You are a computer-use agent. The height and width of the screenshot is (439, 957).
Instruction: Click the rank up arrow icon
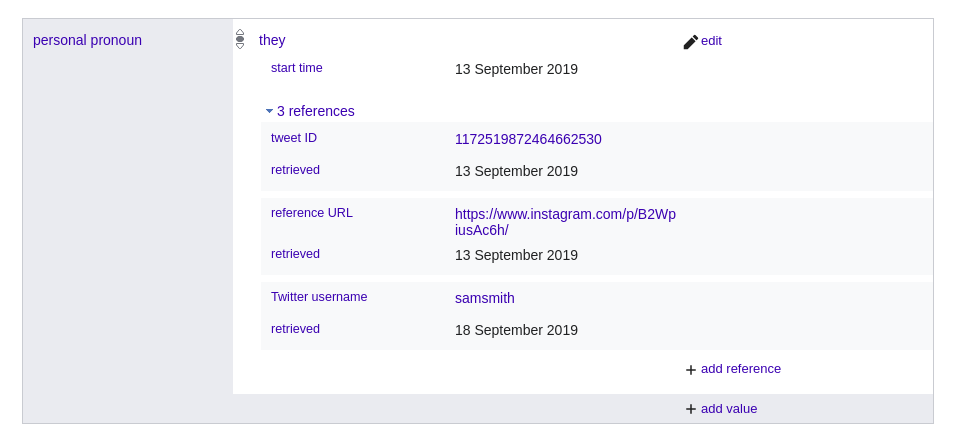pos(240,32)
